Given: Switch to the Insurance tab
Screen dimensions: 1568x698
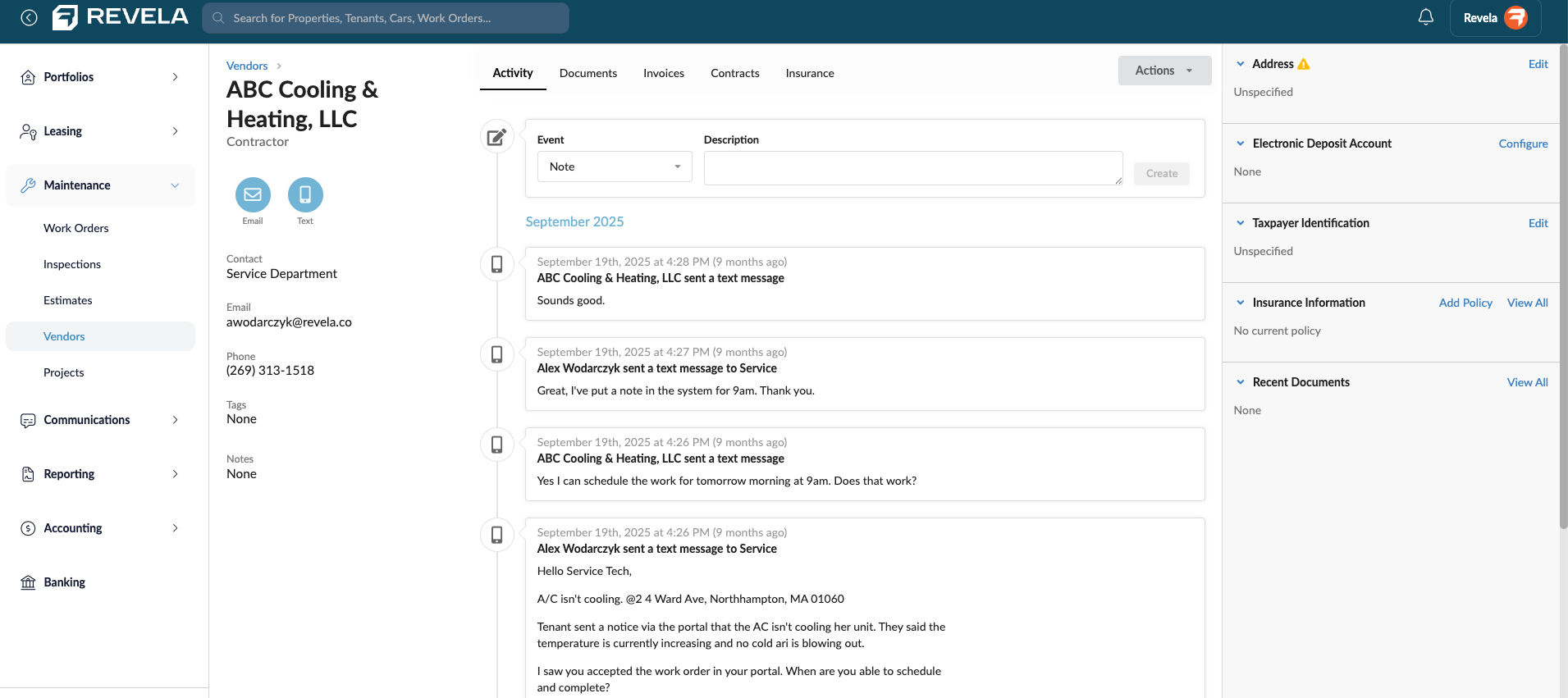Looking at the screenshot, I should [810, 73].
